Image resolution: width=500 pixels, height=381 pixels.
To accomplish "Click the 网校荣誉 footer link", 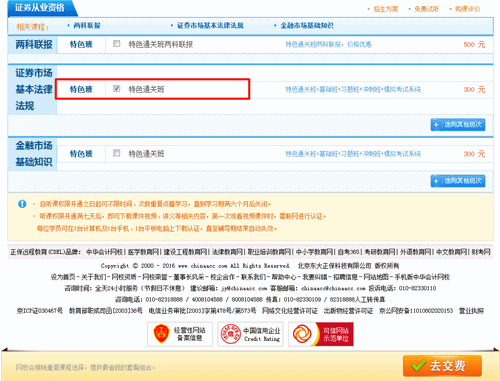I will [155, 277].
